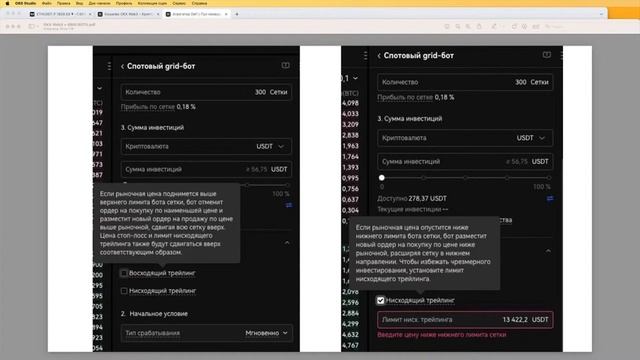Enable Восходящий трейлинг checkbox

coord(124,273)
